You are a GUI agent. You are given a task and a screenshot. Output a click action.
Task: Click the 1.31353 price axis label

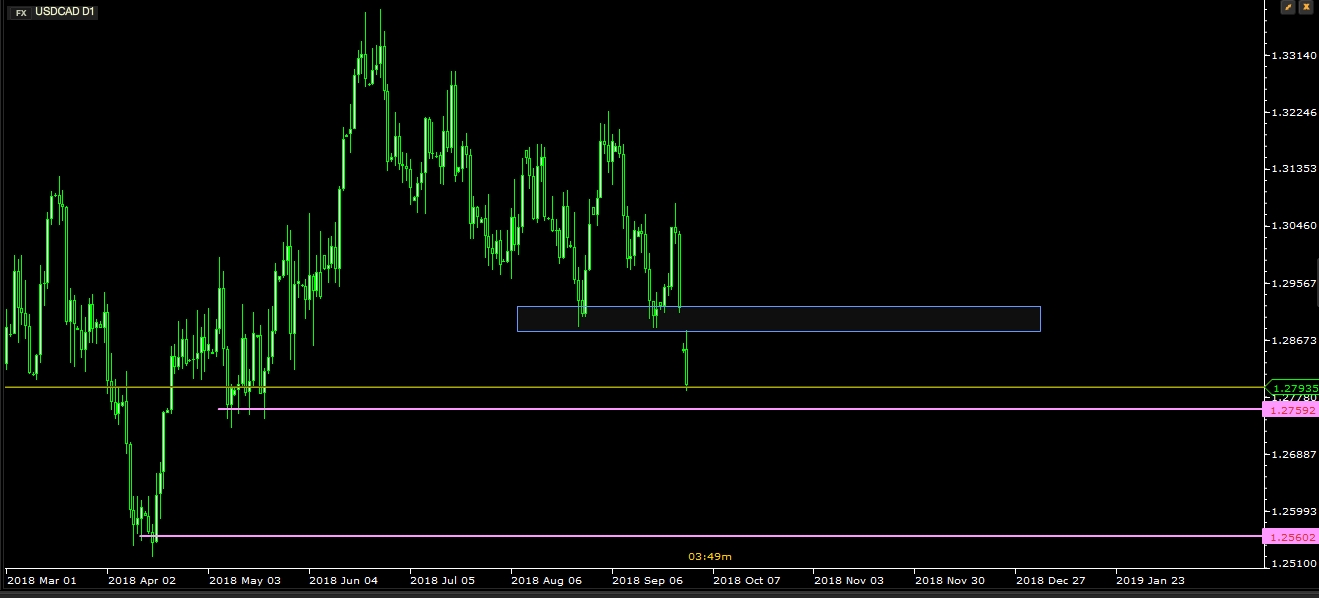click(1292, 169)
